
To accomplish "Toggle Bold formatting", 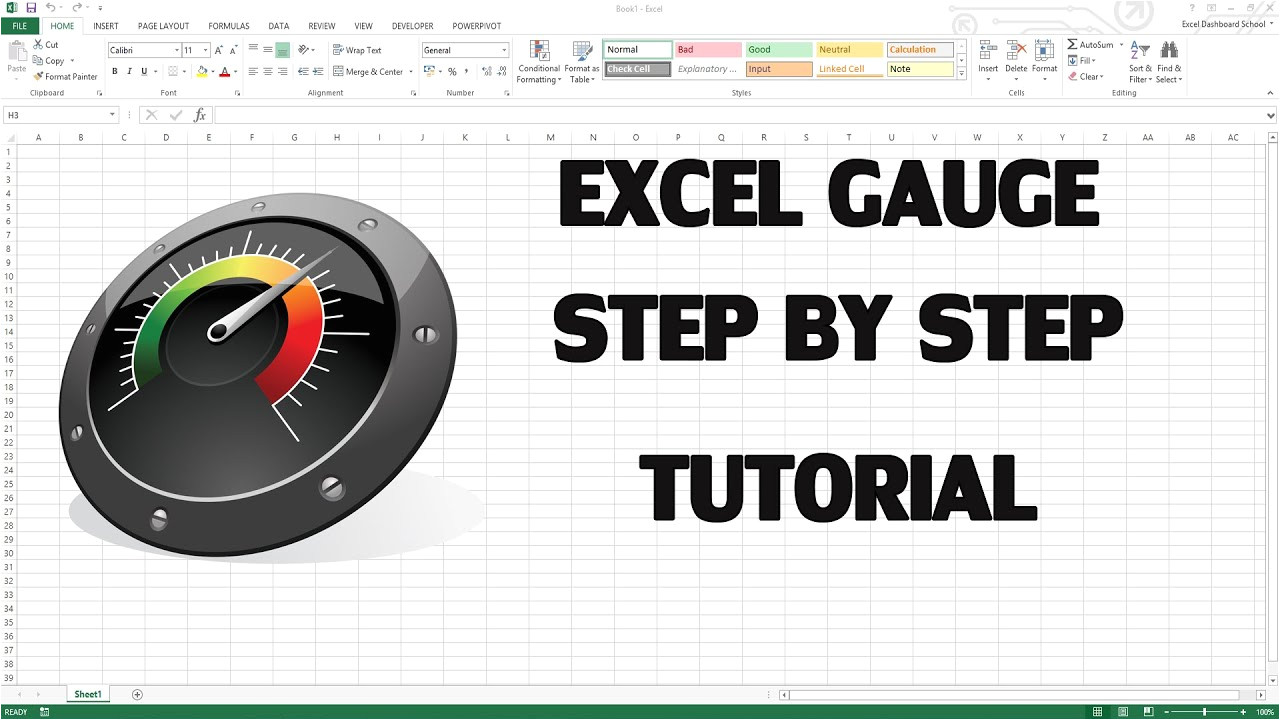I will tap(115, 72).
